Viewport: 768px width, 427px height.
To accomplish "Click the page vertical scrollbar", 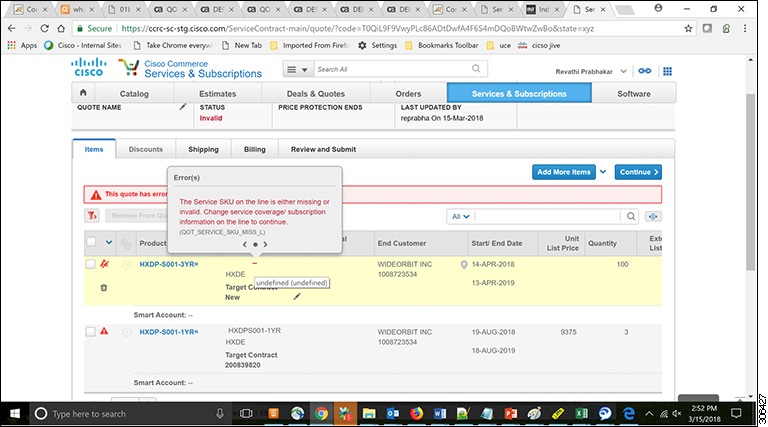I will pyautogui.click(x=750, y=181).
